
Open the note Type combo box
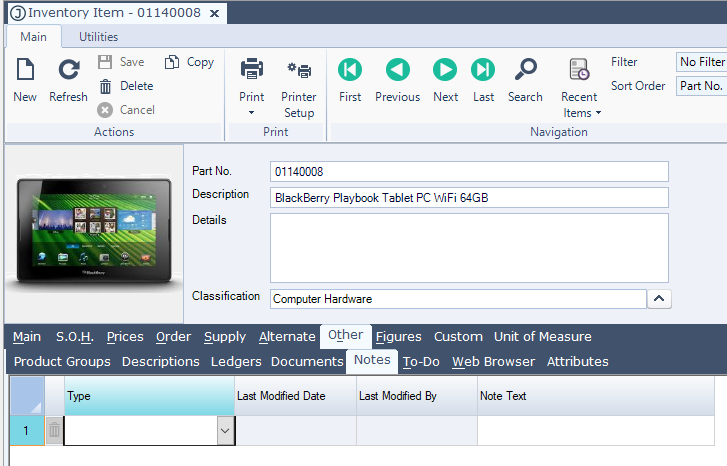(x=225, y=431)
